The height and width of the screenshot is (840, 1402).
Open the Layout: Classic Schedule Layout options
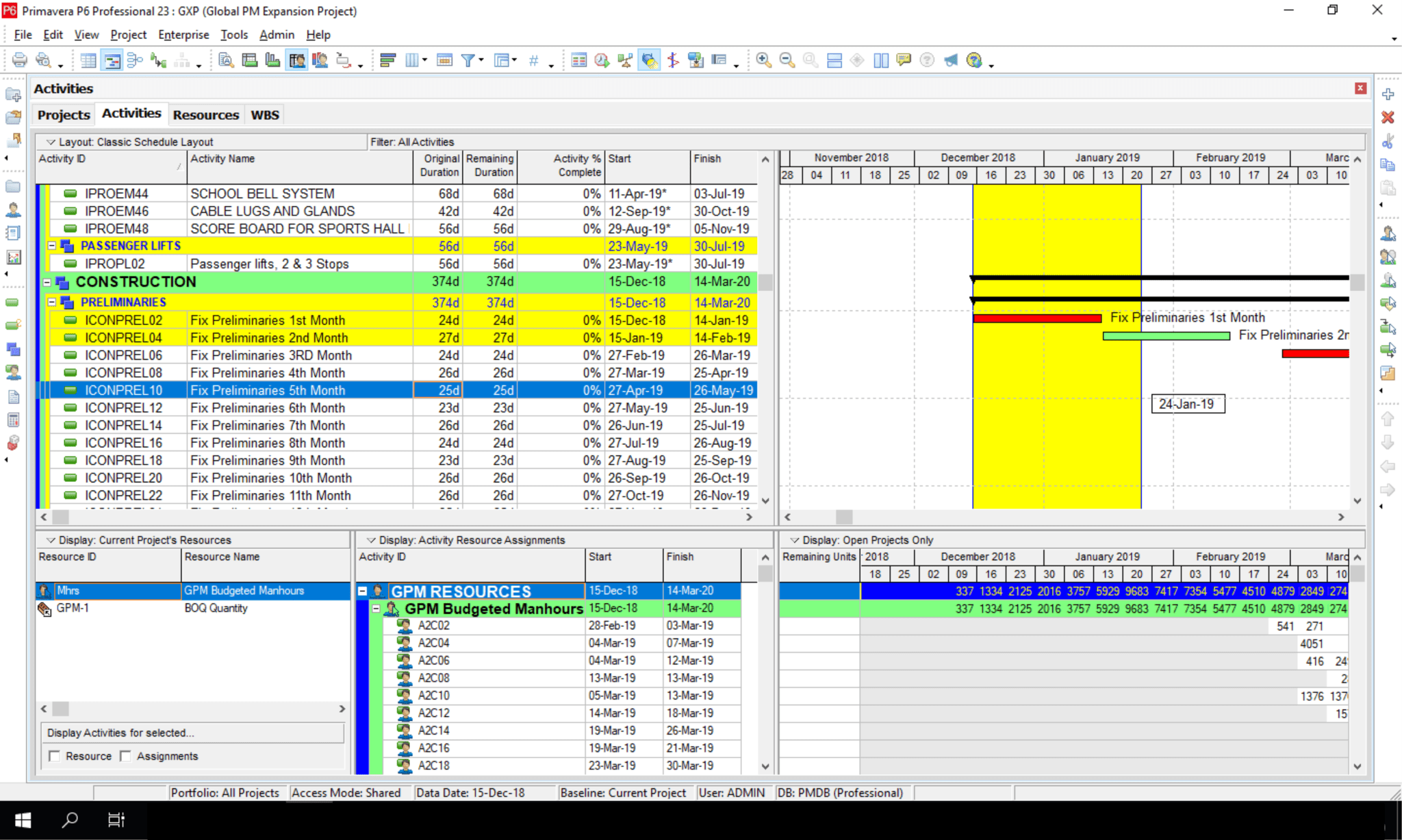click(x=51, y=142)
